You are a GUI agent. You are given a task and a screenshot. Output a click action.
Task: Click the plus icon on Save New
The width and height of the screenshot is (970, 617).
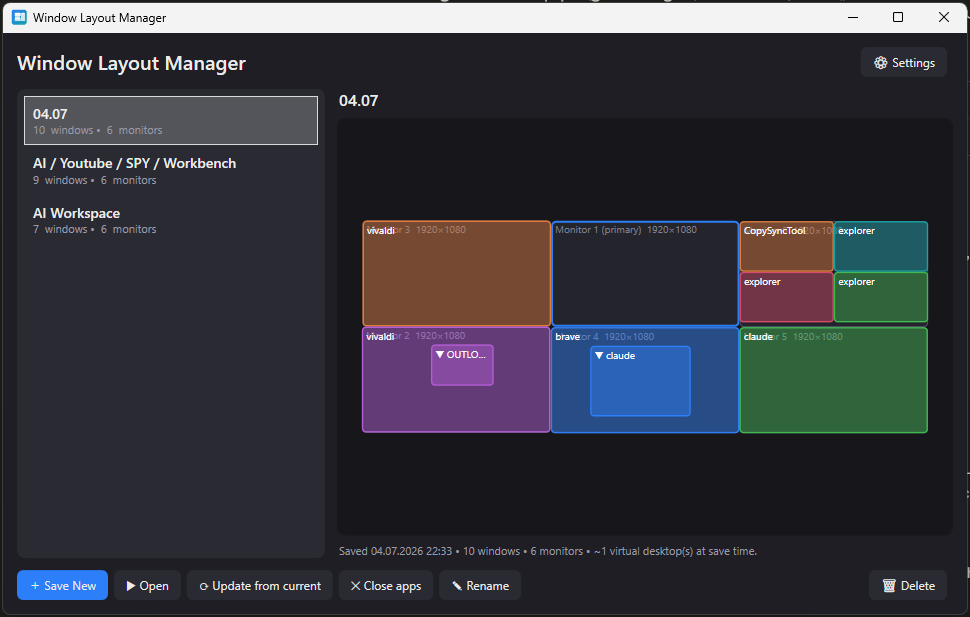point(35,585)
